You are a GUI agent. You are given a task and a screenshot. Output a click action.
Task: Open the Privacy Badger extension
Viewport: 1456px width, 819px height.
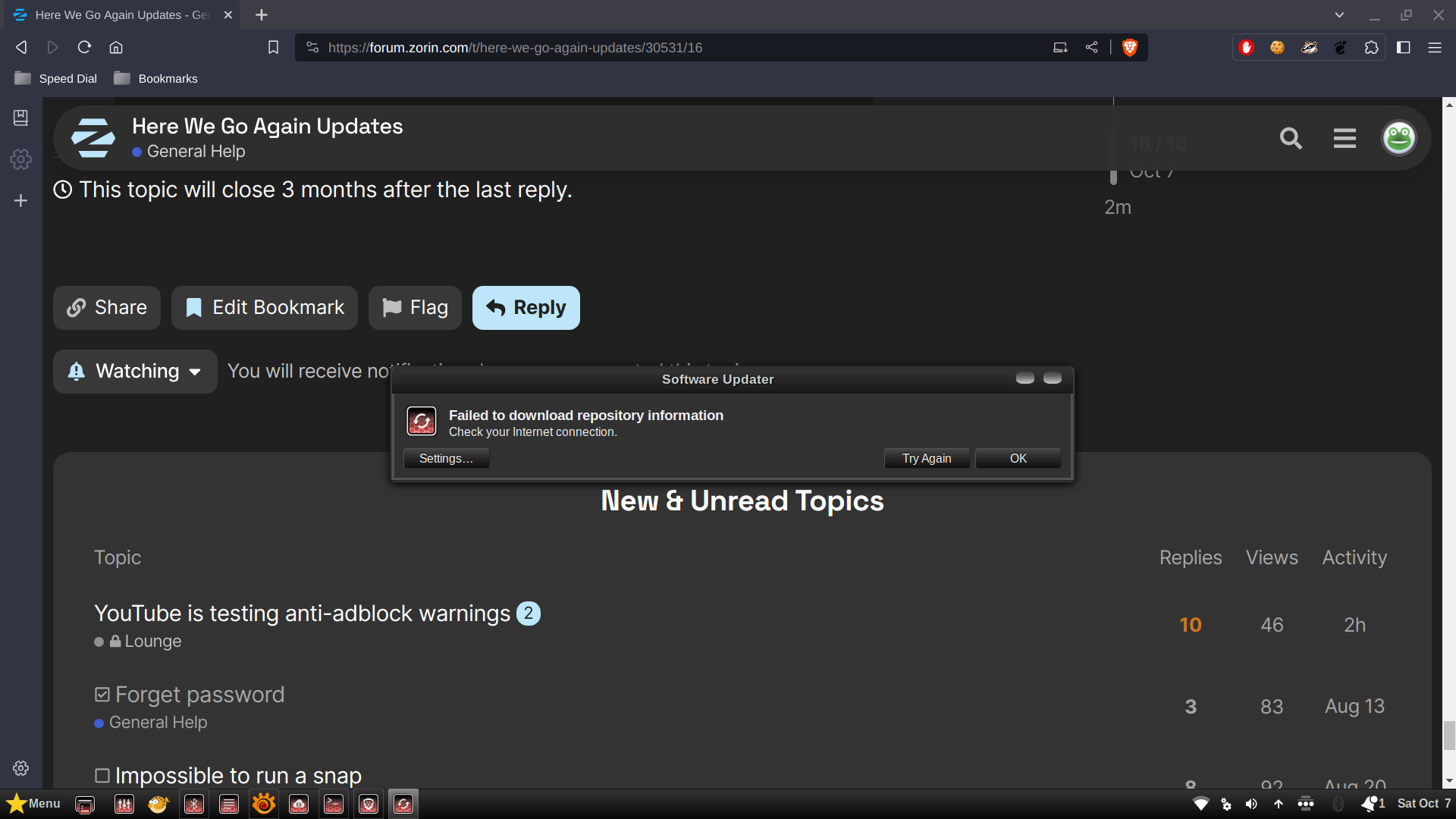click(x=1309, y=47)
